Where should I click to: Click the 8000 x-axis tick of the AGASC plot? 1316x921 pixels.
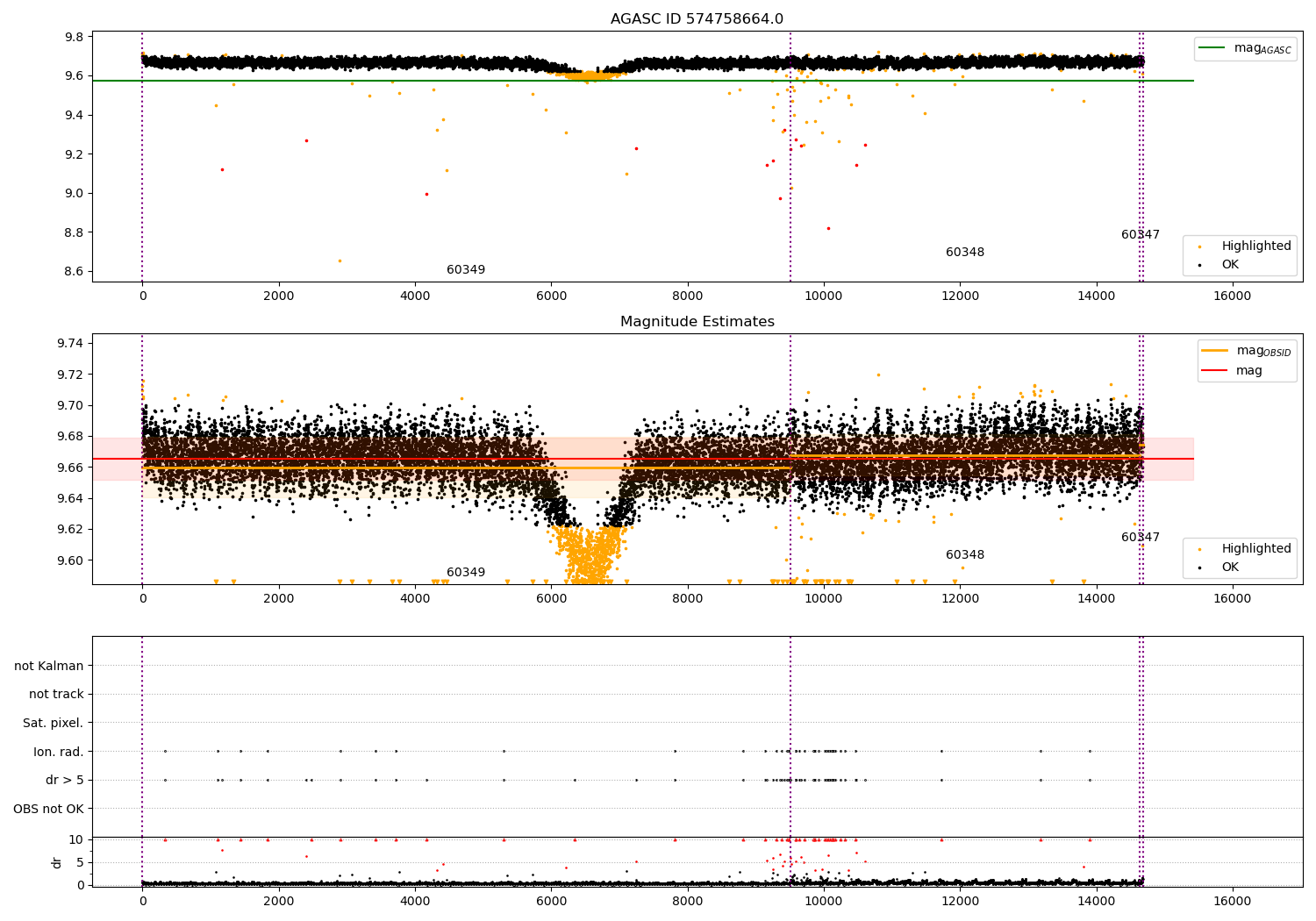pos(687,296)
